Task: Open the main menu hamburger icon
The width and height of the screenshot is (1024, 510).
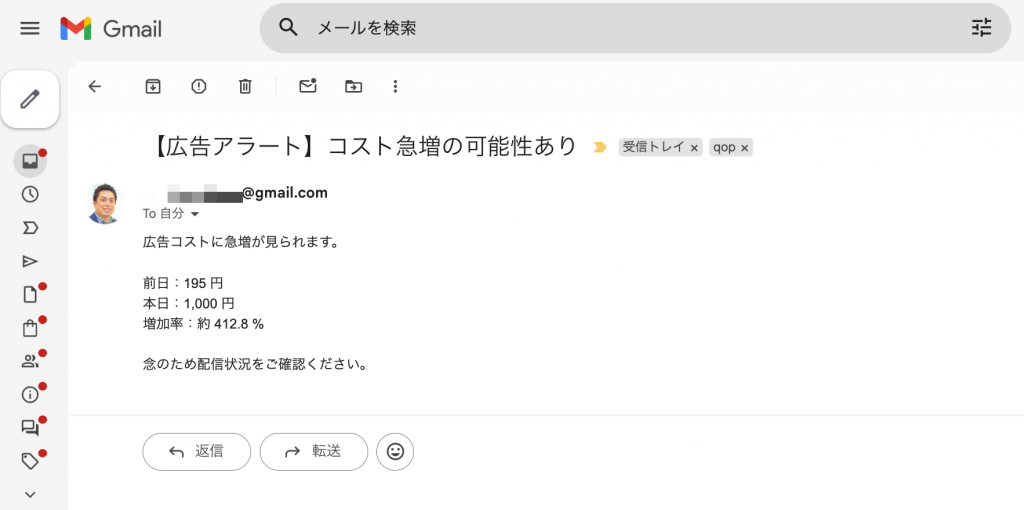Action: tap(30, 28)
